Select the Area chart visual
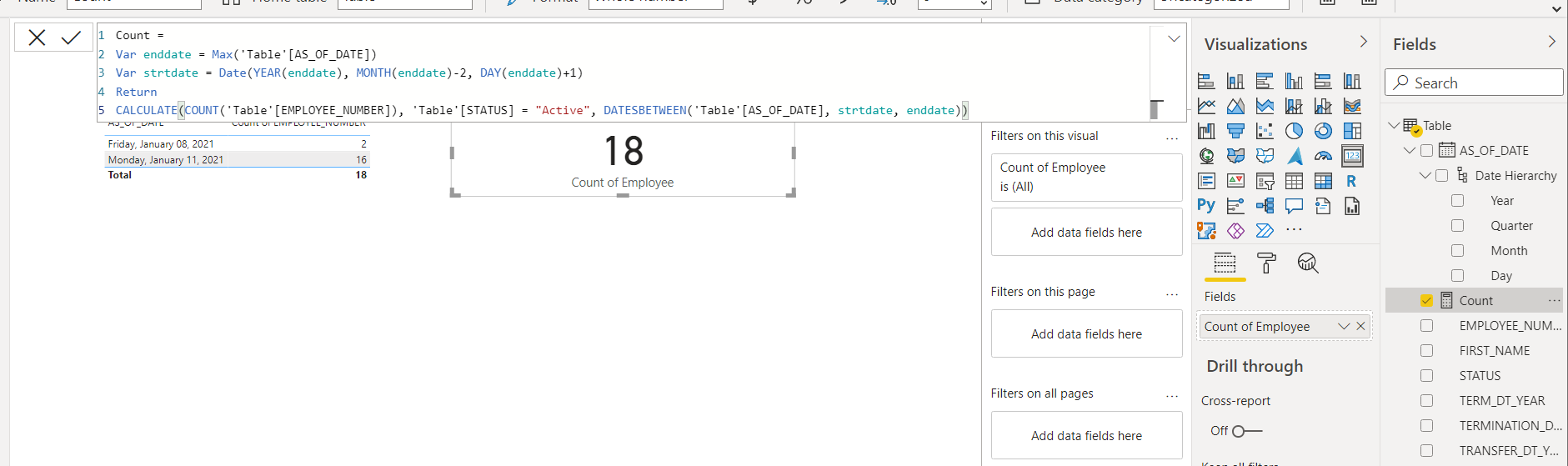Screen dimensions: 1568x466 pyautogui.click(x=1235, y=106)
